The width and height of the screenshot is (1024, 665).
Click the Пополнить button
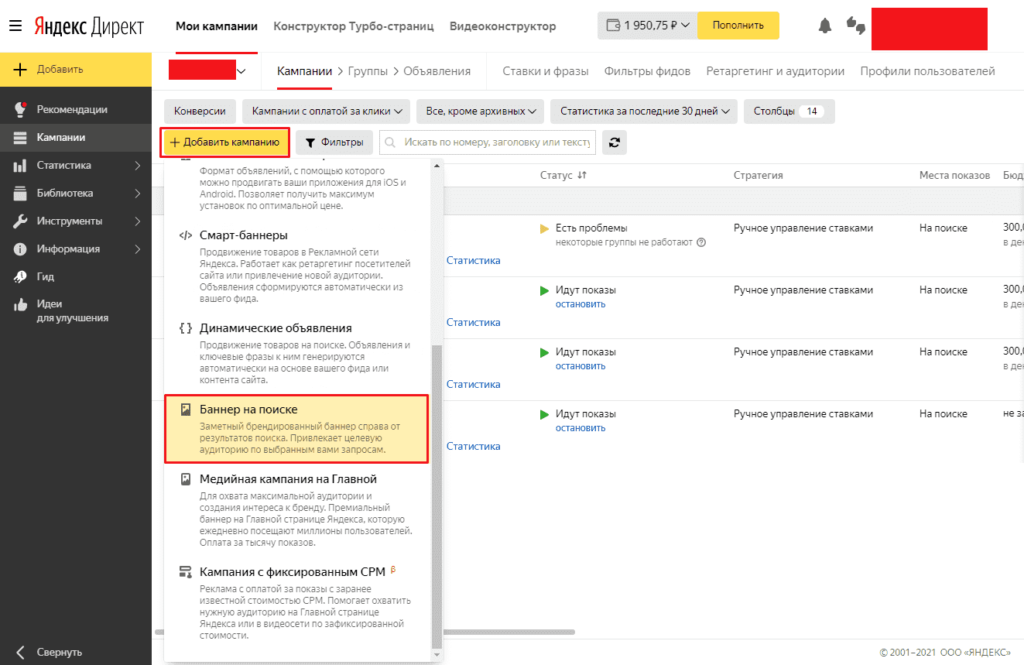[738, 25]
